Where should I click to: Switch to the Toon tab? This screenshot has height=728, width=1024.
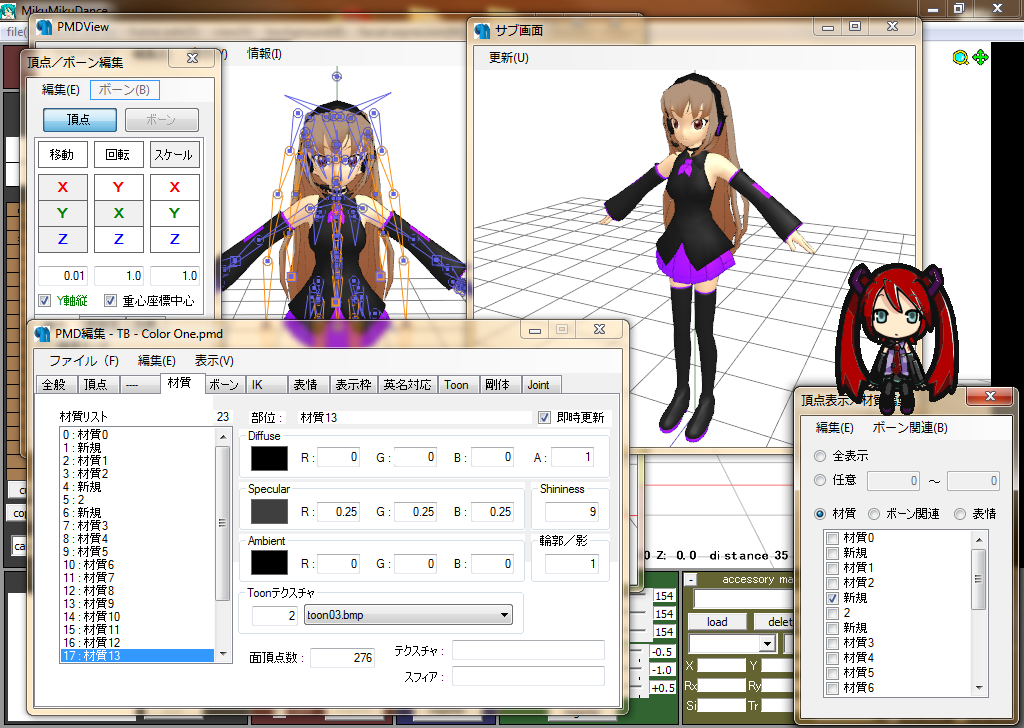point(456,385)
